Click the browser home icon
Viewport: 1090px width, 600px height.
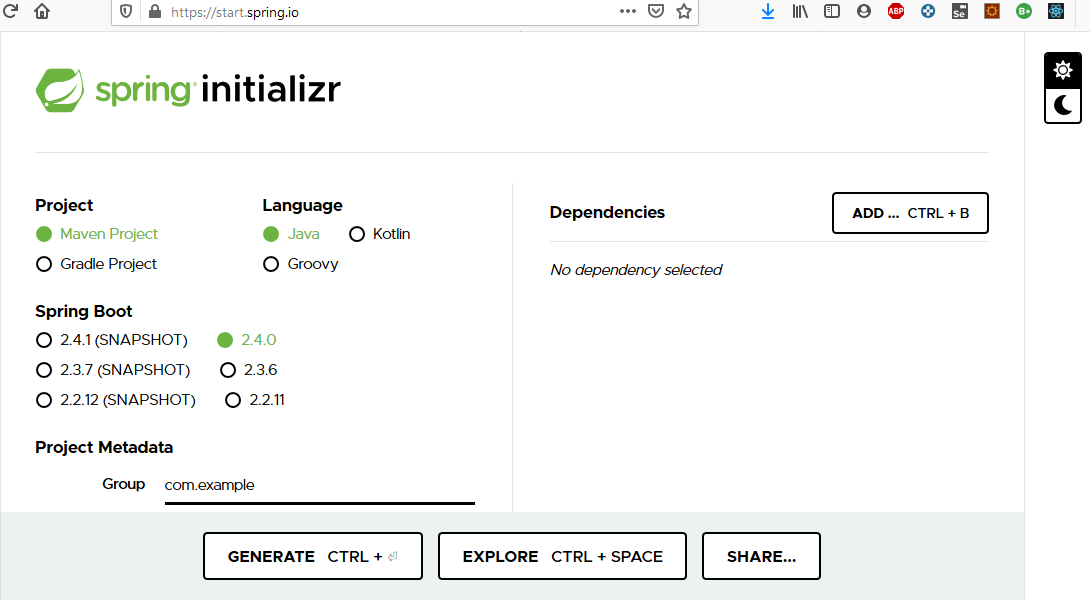[x=42, y=11]
